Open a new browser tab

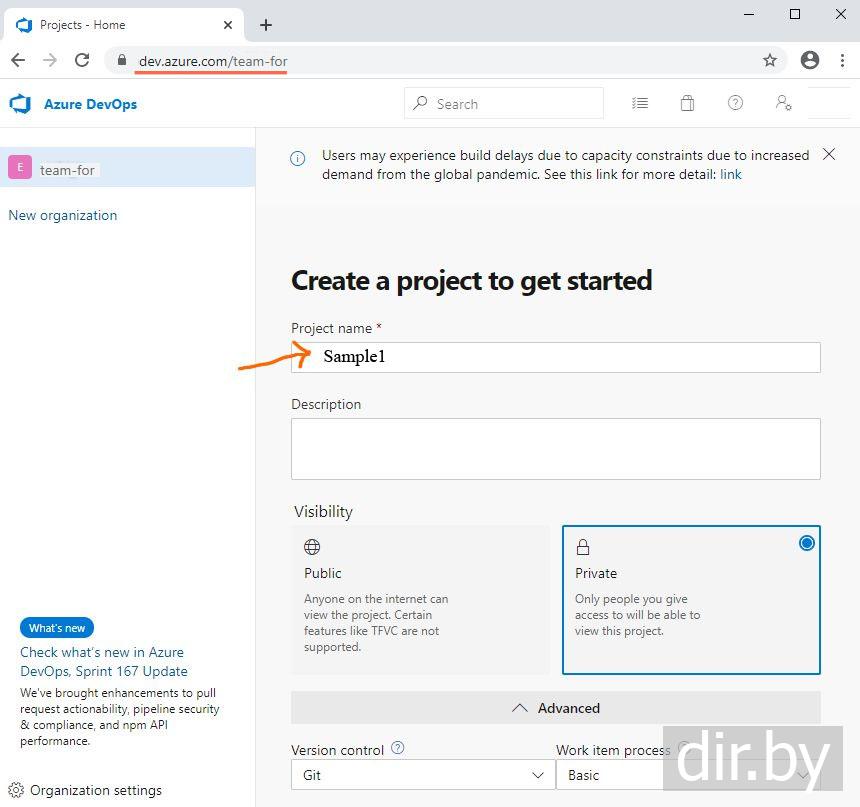click(266, 25)
